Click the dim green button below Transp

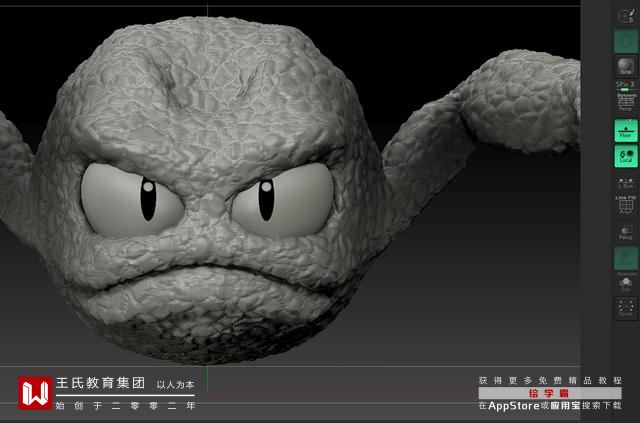click(626, 258)
